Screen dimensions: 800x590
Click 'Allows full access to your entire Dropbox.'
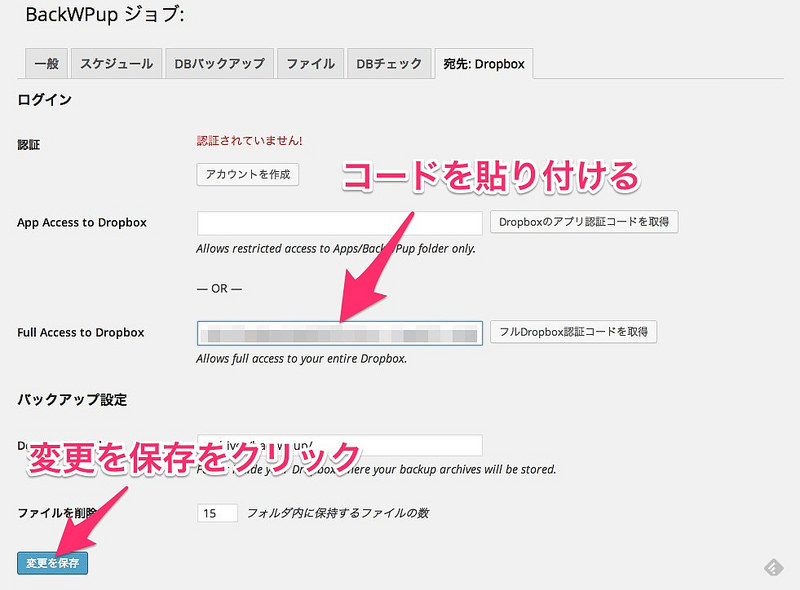click(x=302, y=359)
